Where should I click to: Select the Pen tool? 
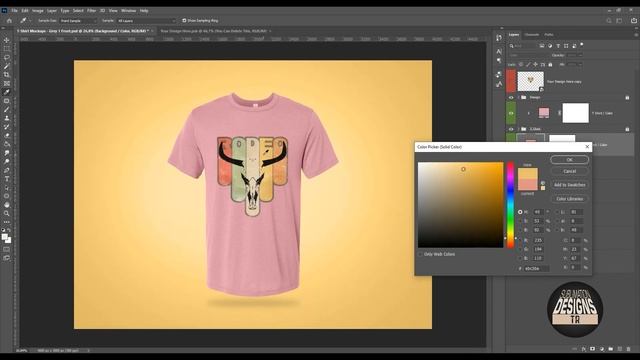point(7,170)
